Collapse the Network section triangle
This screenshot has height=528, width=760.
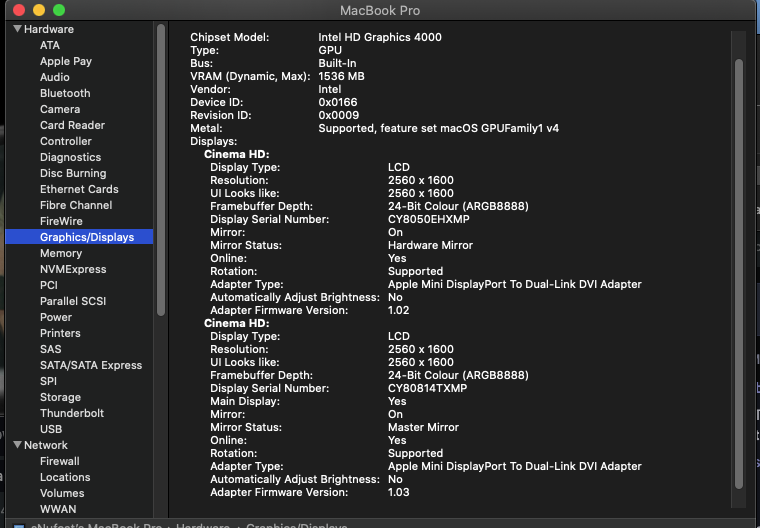(x=17, y=445)
